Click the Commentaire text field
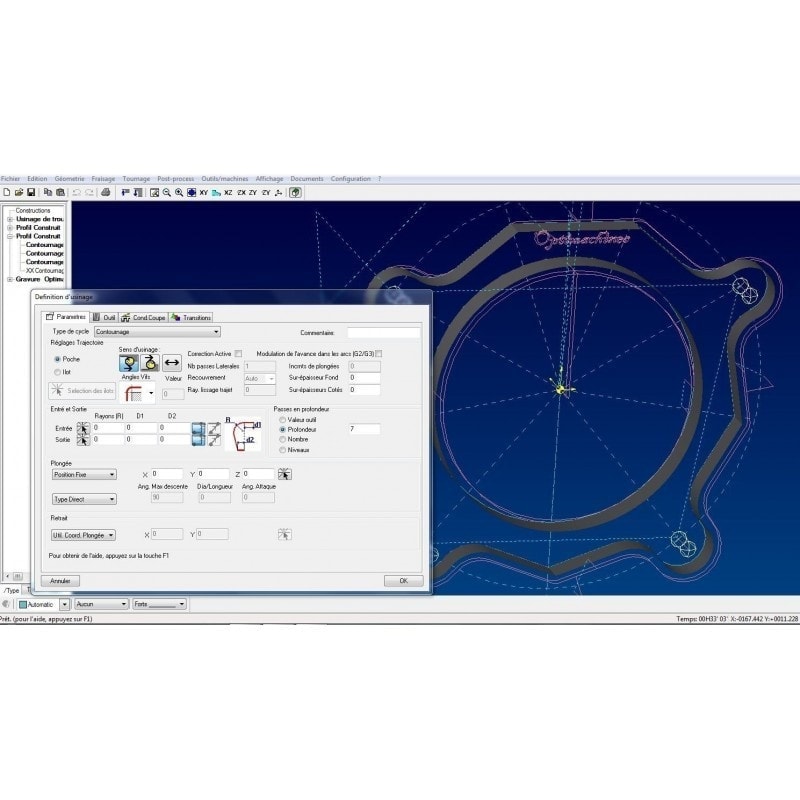This screenshot has height=800, width=800. [384, 333]
